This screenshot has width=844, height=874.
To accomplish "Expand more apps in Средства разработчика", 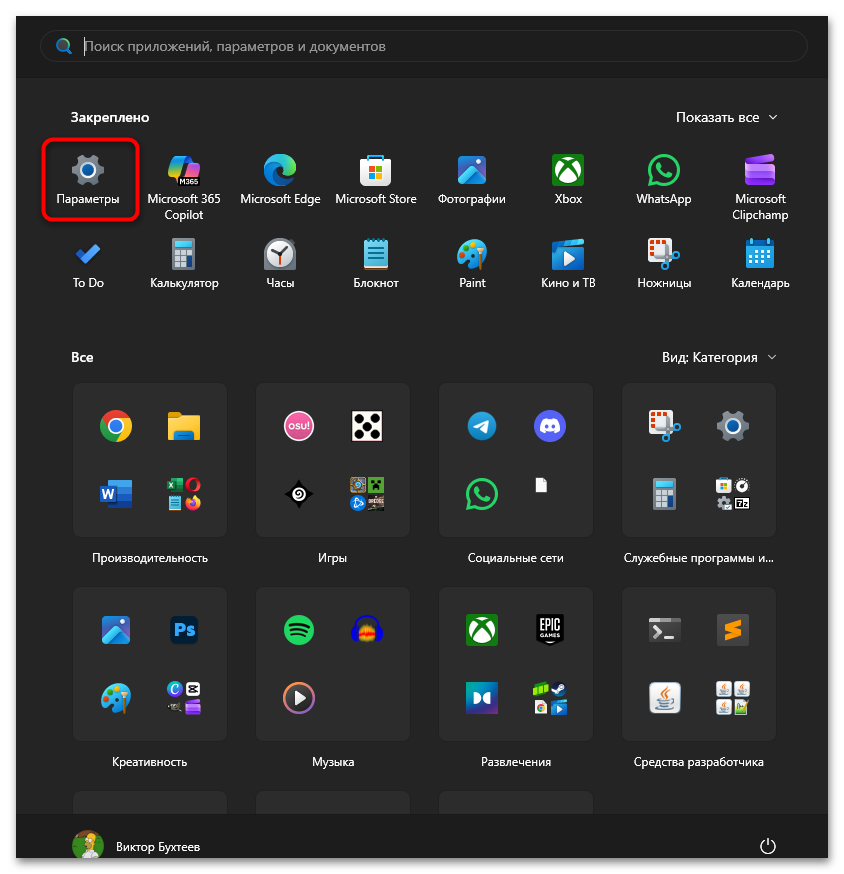I will (733, 698).
